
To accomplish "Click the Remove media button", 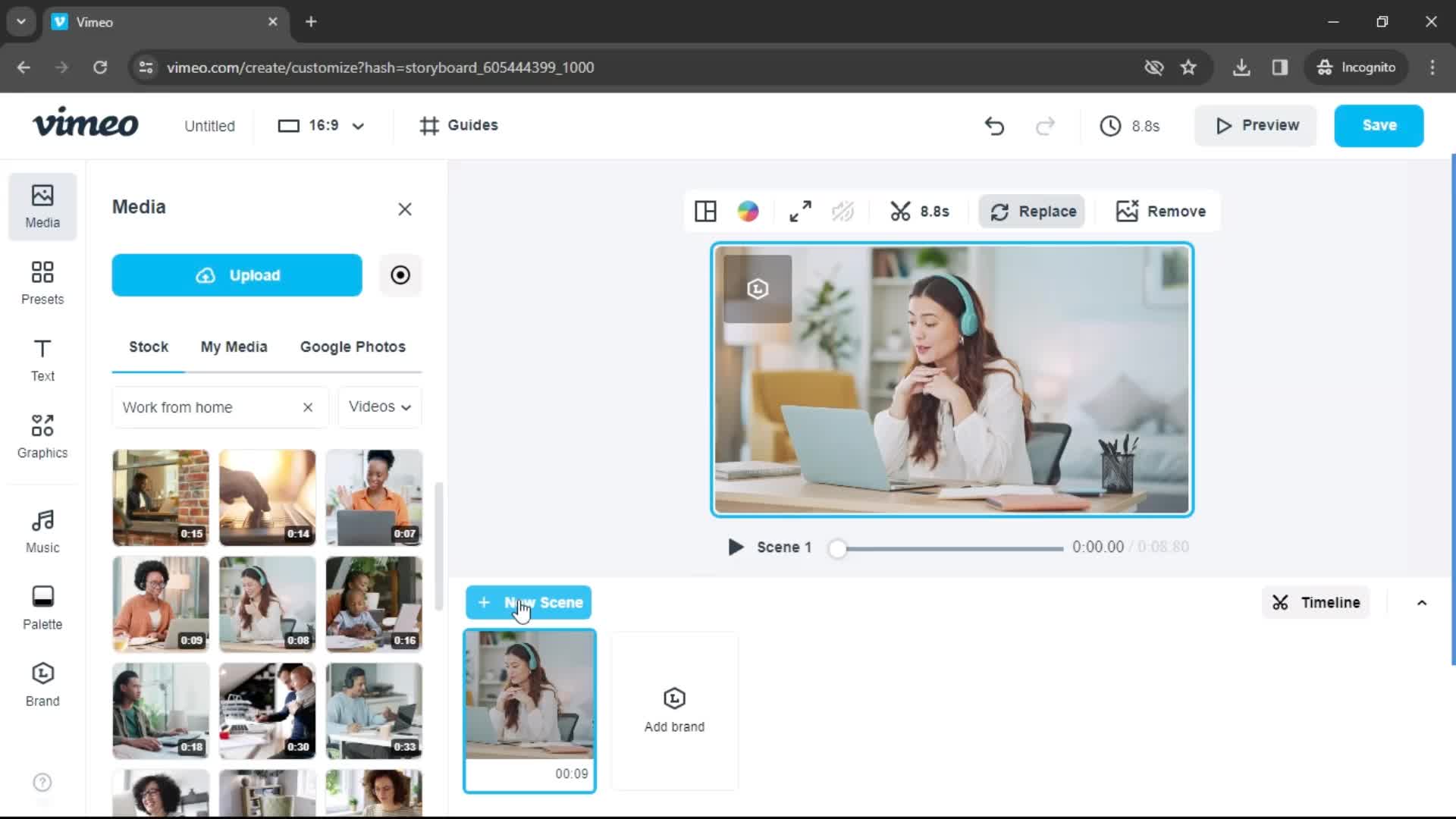I will (1160, 211).
